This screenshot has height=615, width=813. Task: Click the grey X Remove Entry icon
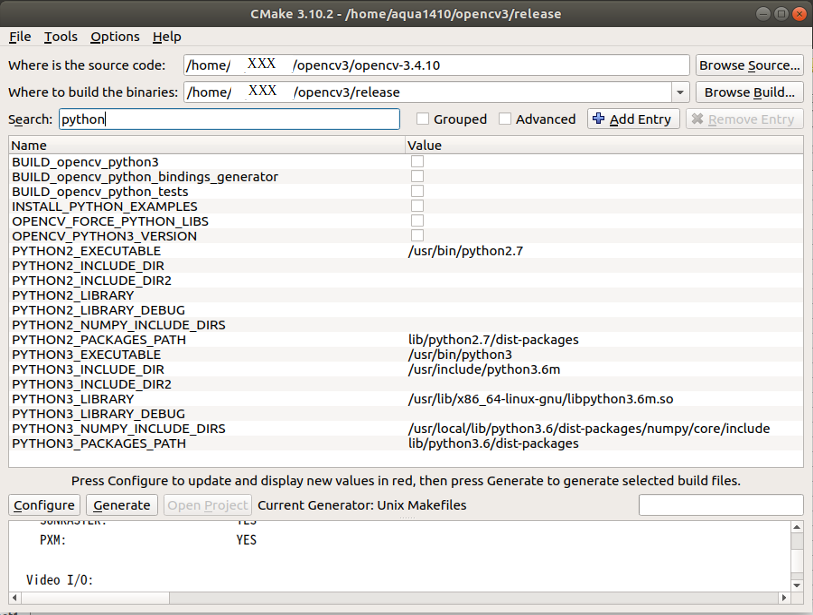697,119
